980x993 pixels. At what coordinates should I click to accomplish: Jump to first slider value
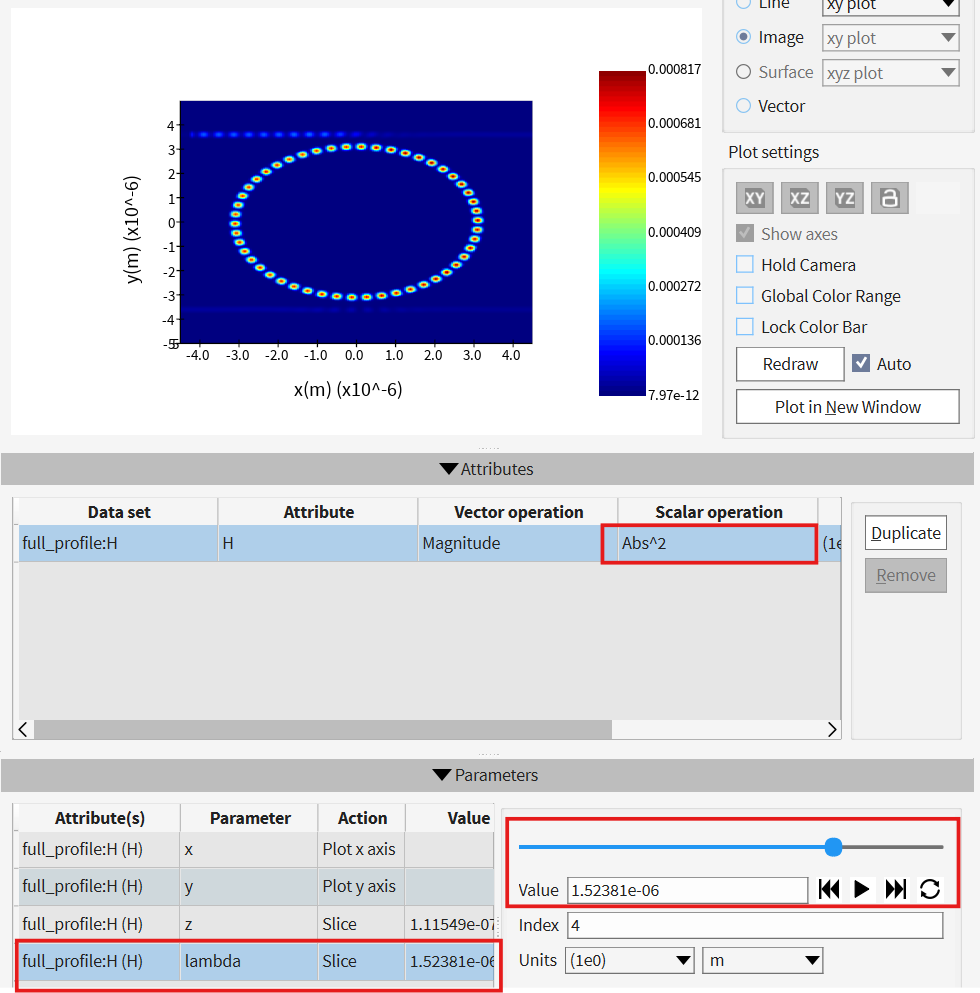click(829, 889)
